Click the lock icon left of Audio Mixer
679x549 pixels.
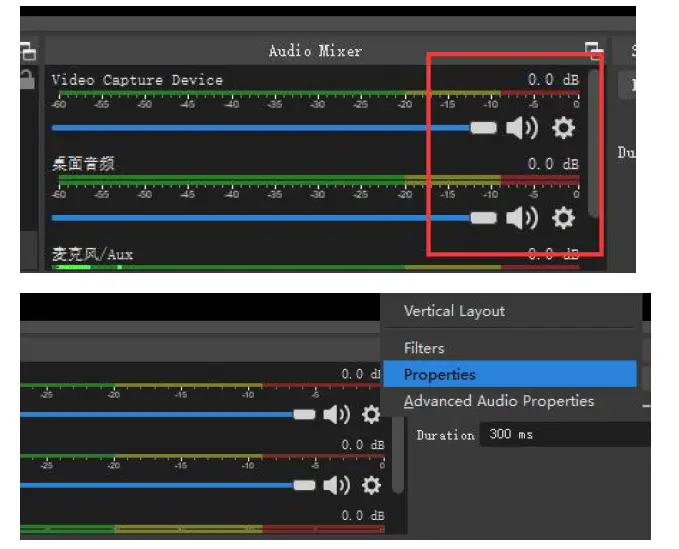27,80
